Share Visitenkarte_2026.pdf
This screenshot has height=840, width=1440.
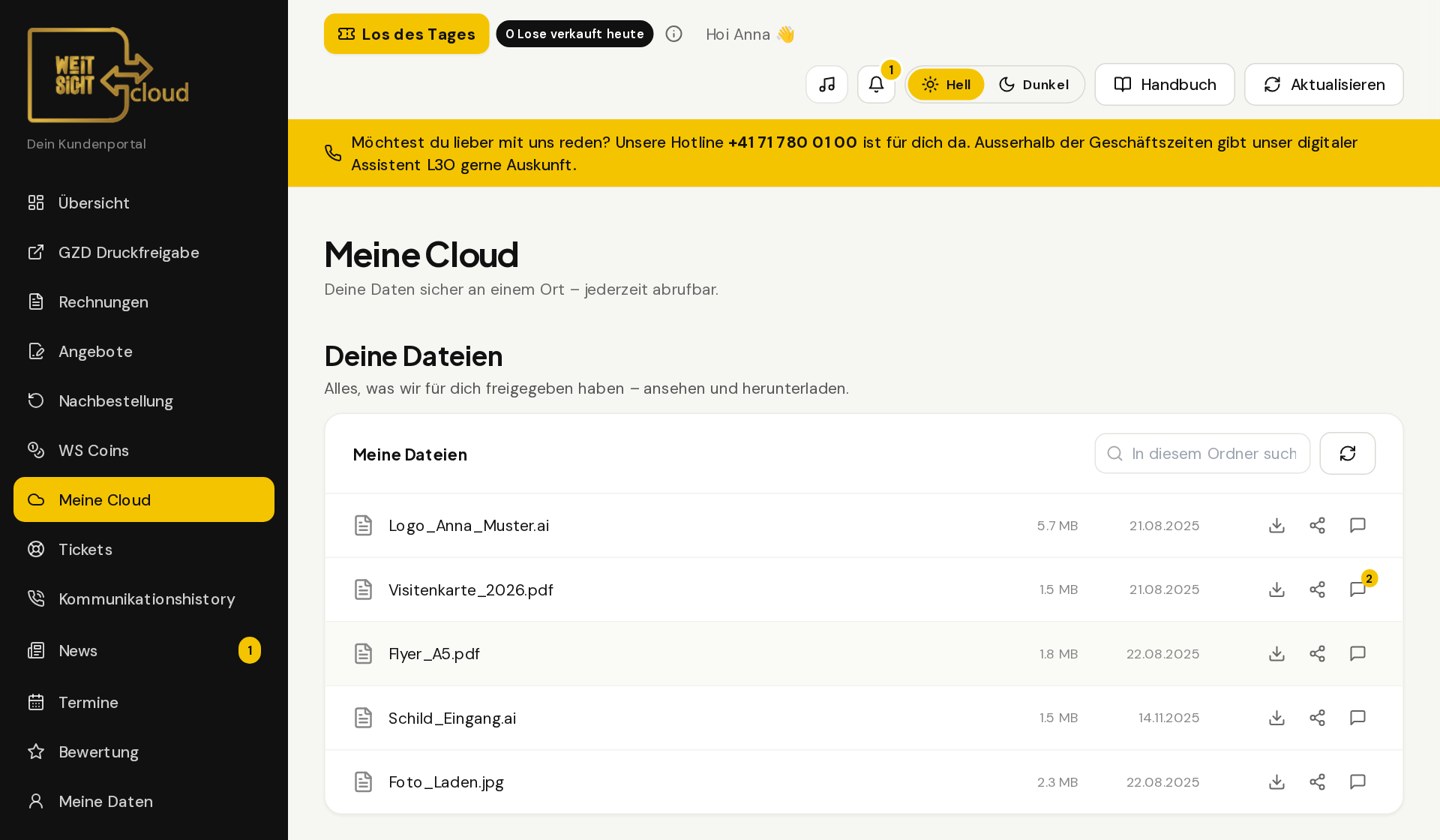point(1317,589)
